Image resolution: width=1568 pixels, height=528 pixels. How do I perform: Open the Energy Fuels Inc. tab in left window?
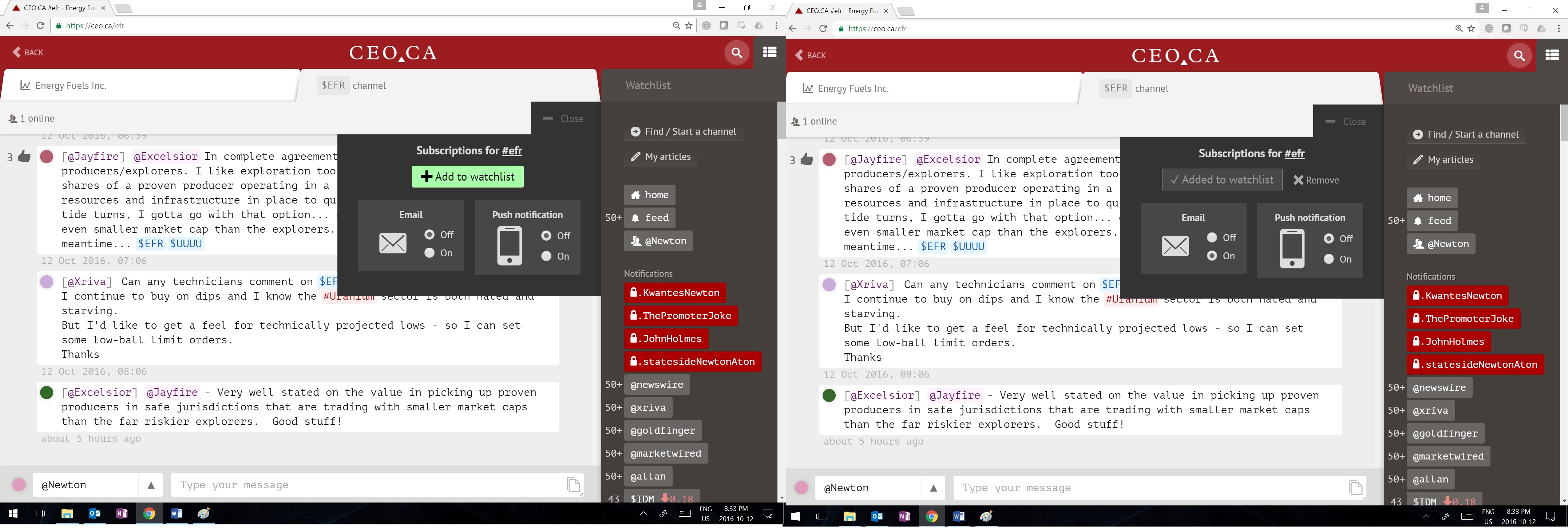coord(150,85)
